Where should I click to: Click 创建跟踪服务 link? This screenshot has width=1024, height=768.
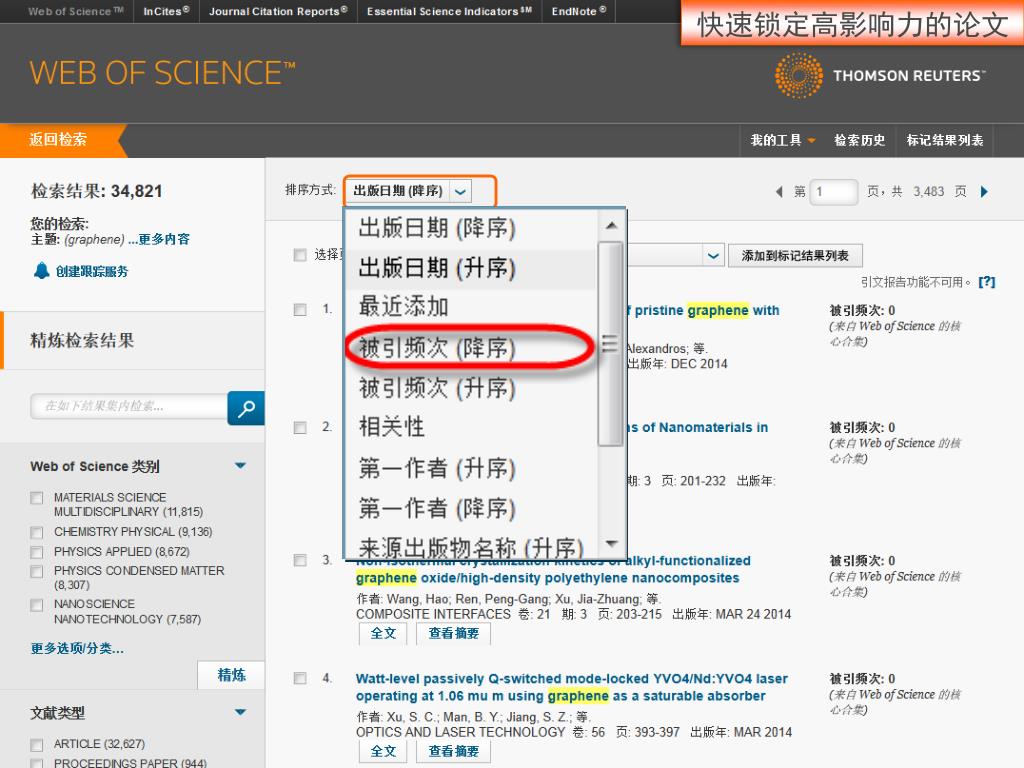92,271
